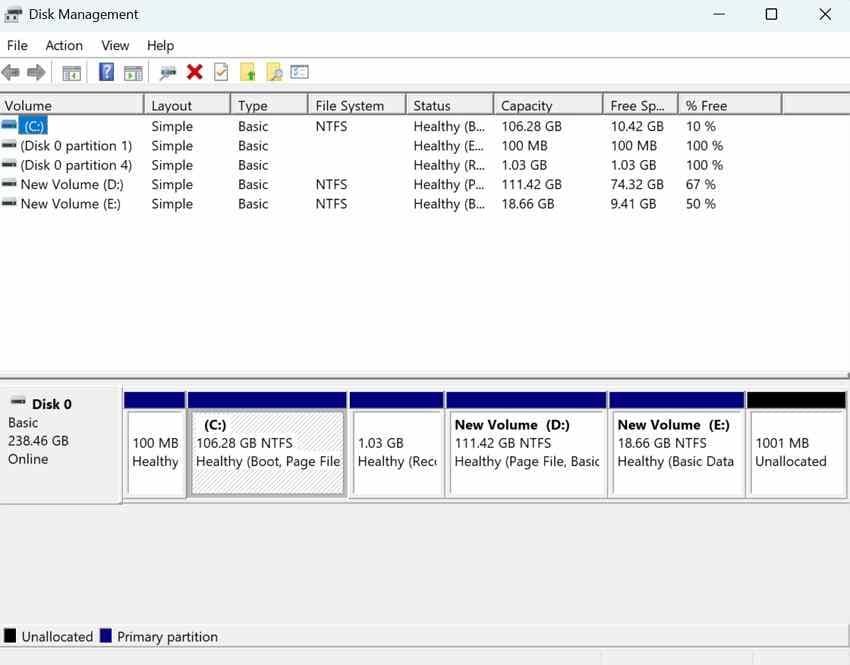
Task: Click drive icon for Disk 0 partition 4
Action: coord(9,164)
